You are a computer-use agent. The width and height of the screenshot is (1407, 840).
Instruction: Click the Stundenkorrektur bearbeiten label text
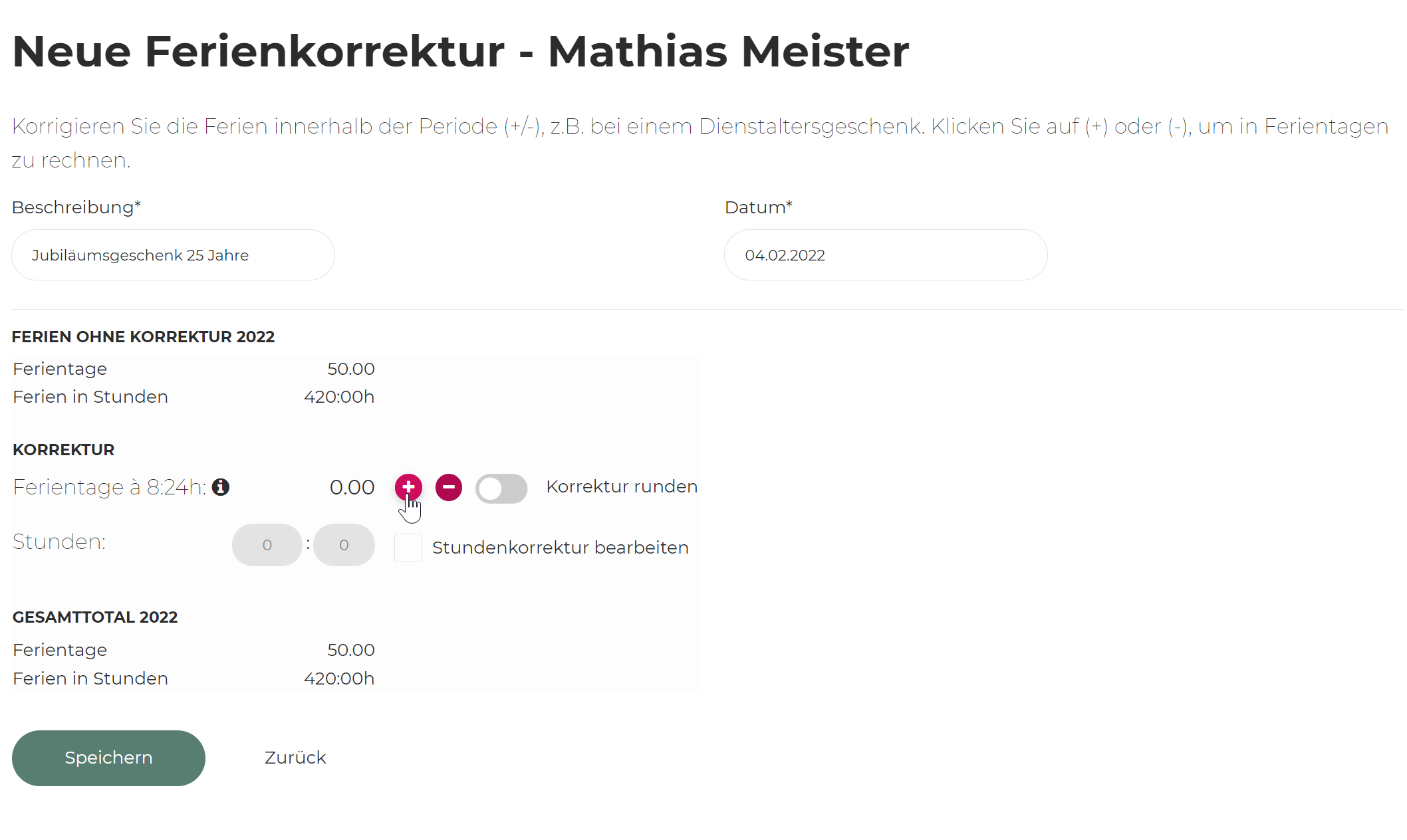(560, 548)
